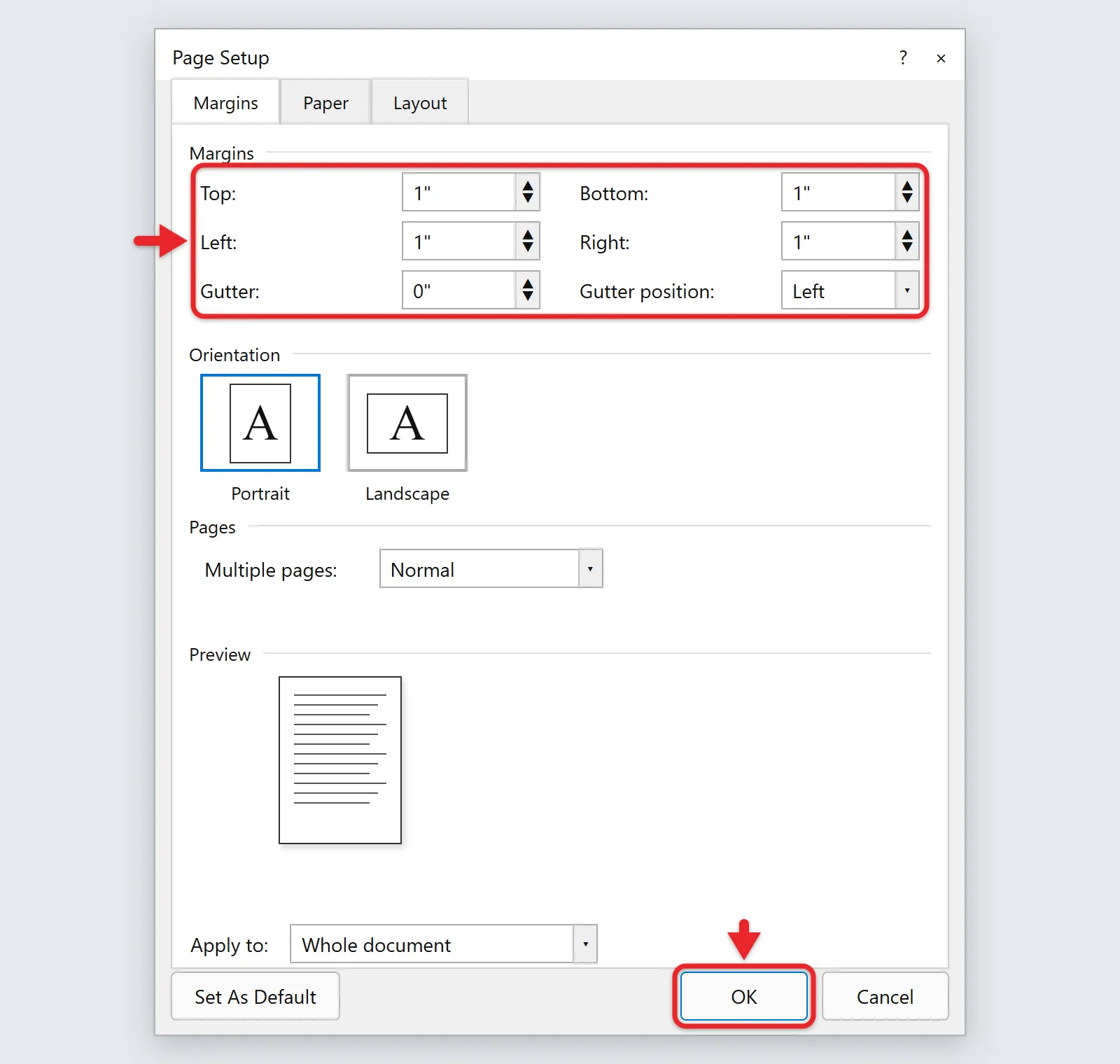This screenshot has height=1064, width=1120.
Task: Increase the Top margin with up arrow
Action: tap(528, 185)
